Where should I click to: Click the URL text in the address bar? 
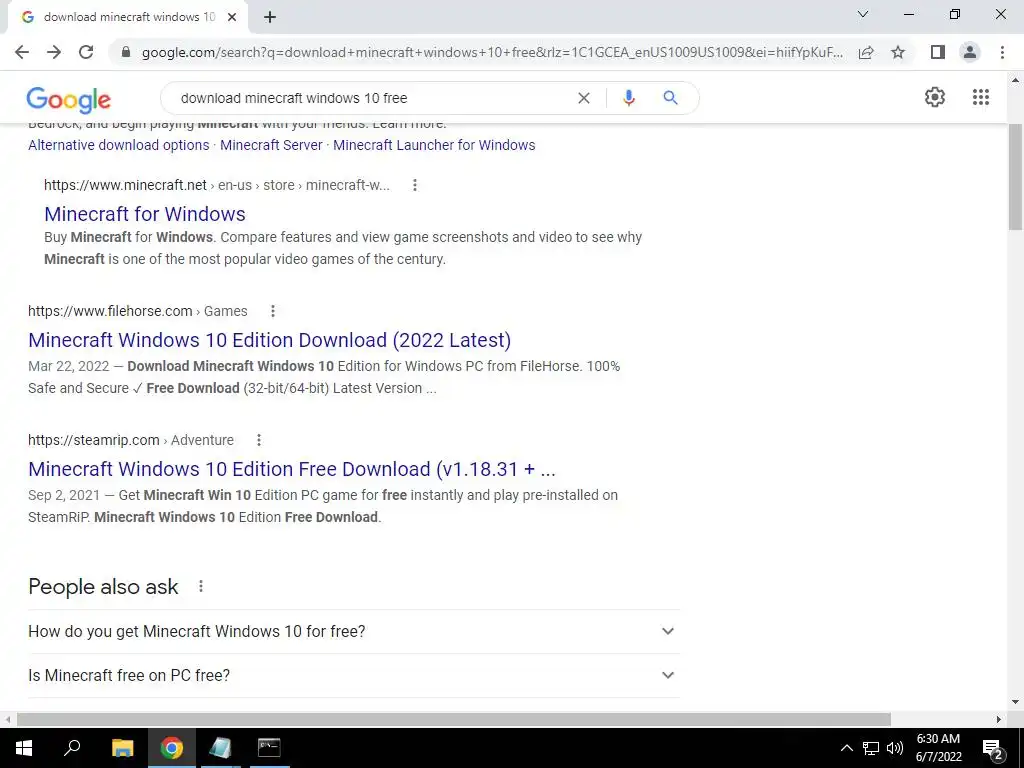pos(492,52)
